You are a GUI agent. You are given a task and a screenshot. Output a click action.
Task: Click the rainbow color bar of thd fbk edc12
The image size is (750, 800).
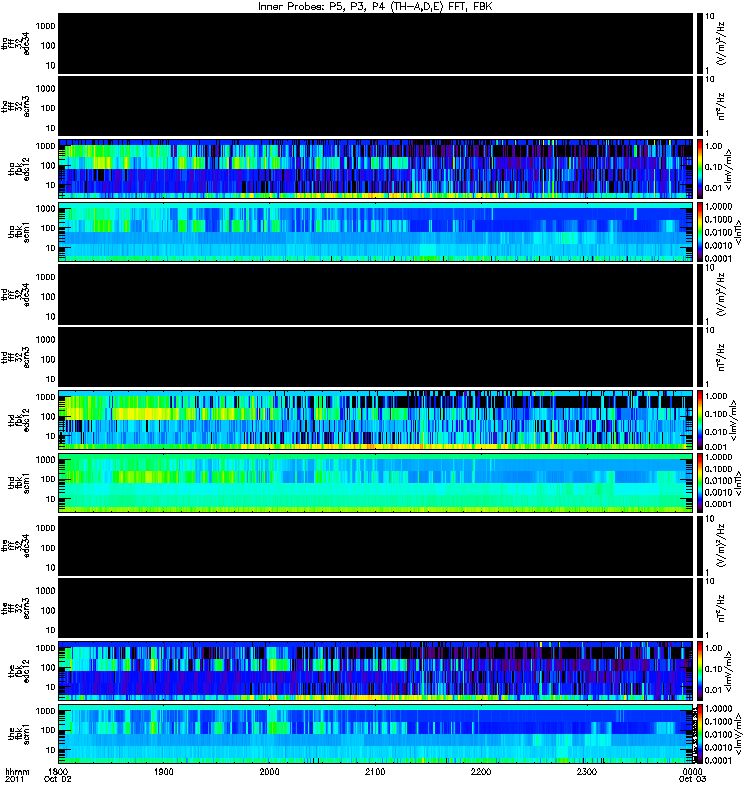[700, 420]
